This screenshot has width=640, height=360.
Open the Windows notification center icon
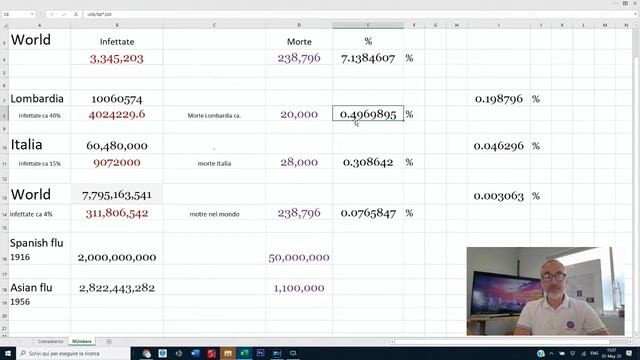[629, 353]
